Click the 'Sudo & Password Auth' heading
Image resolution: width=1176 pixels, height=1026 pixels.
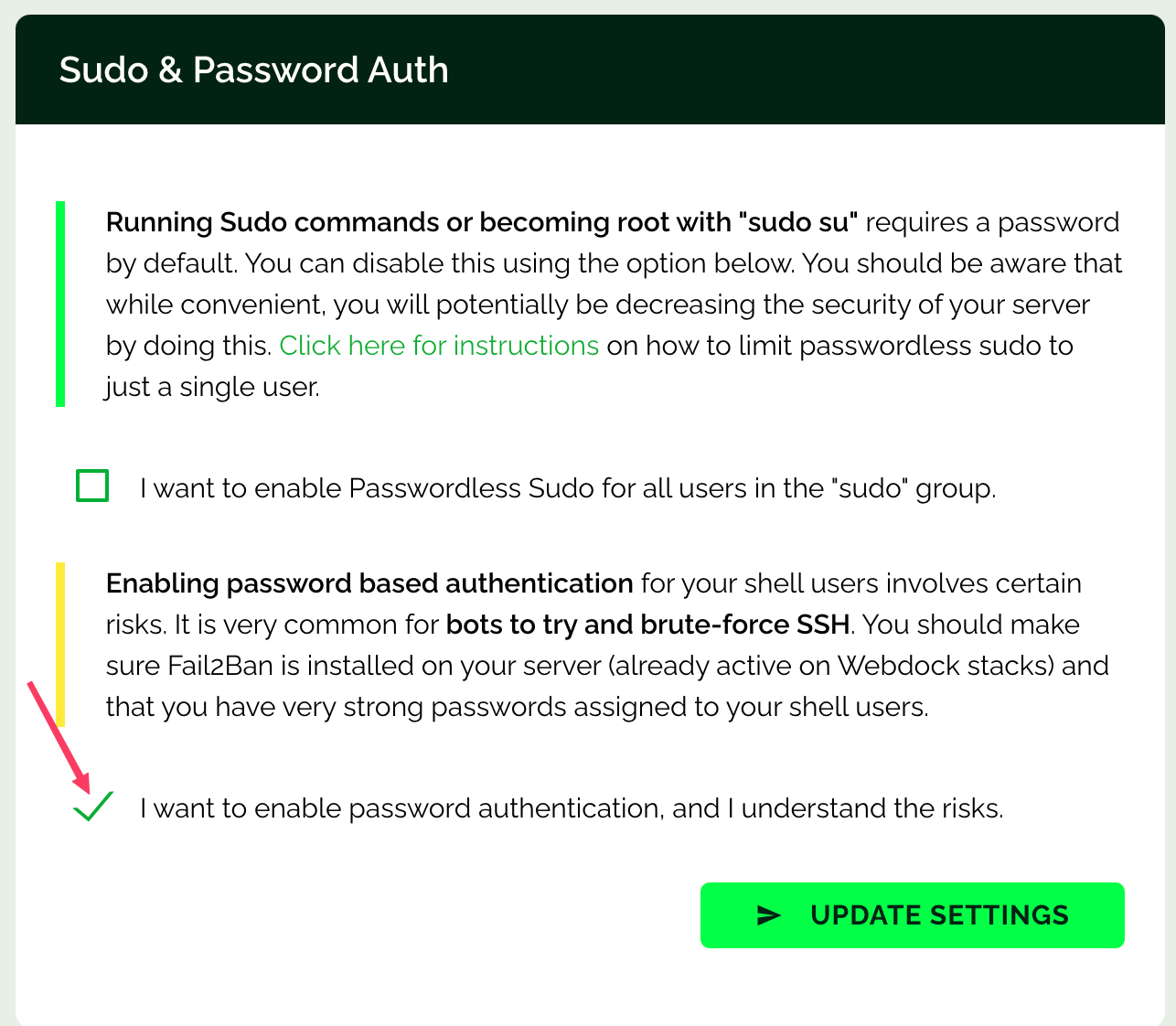pos(254,70)
